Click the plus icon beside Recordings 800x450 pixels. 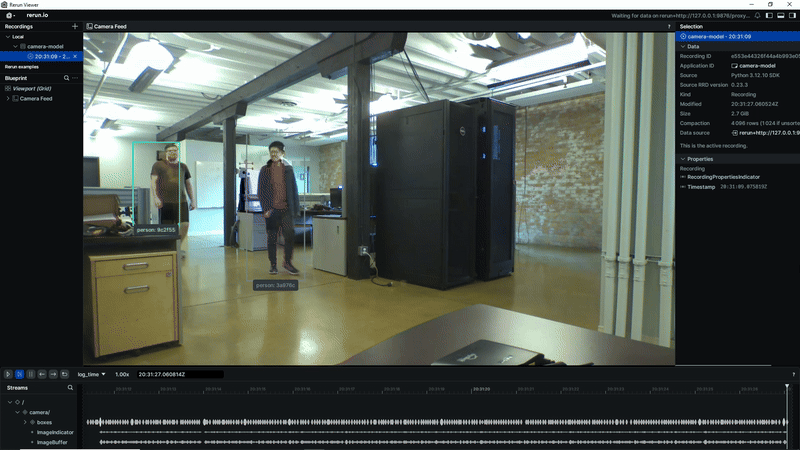coord(75,26)
